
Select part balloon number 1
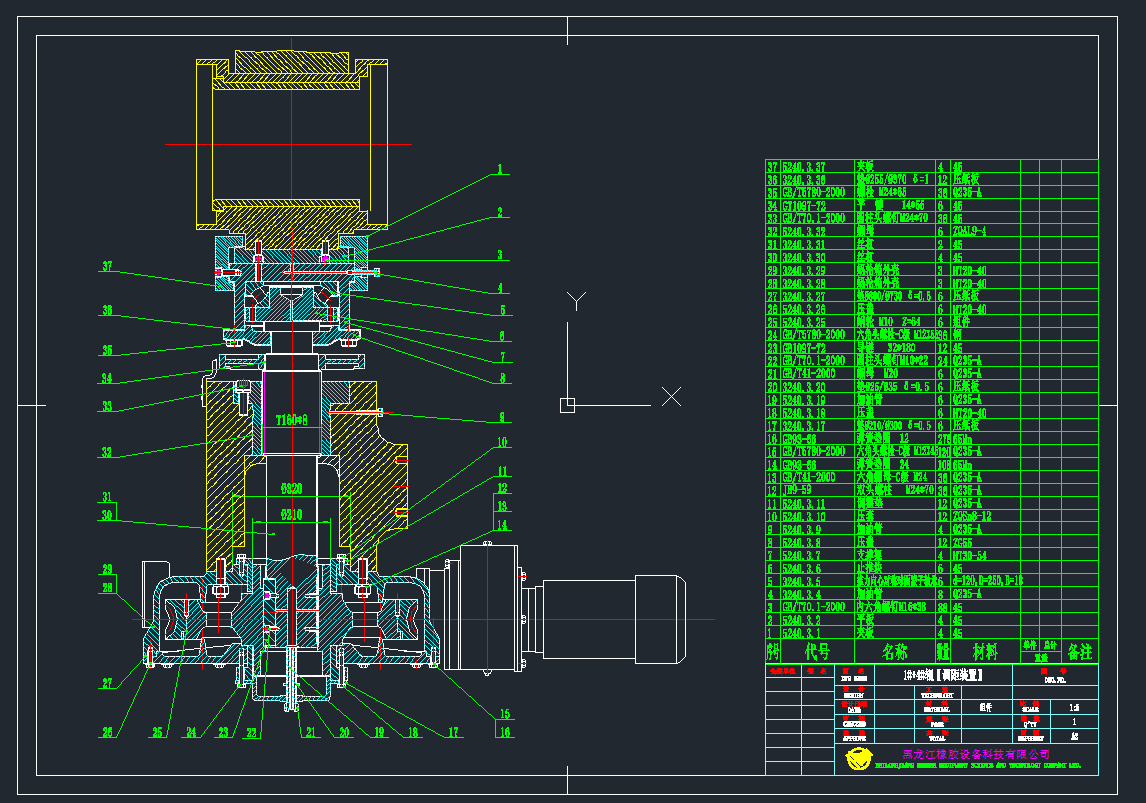502,170
